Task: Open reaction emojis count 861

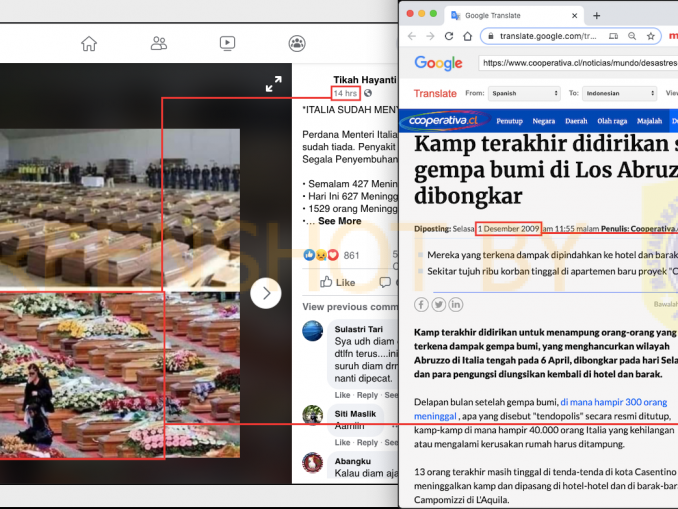Action: [332, 255]
